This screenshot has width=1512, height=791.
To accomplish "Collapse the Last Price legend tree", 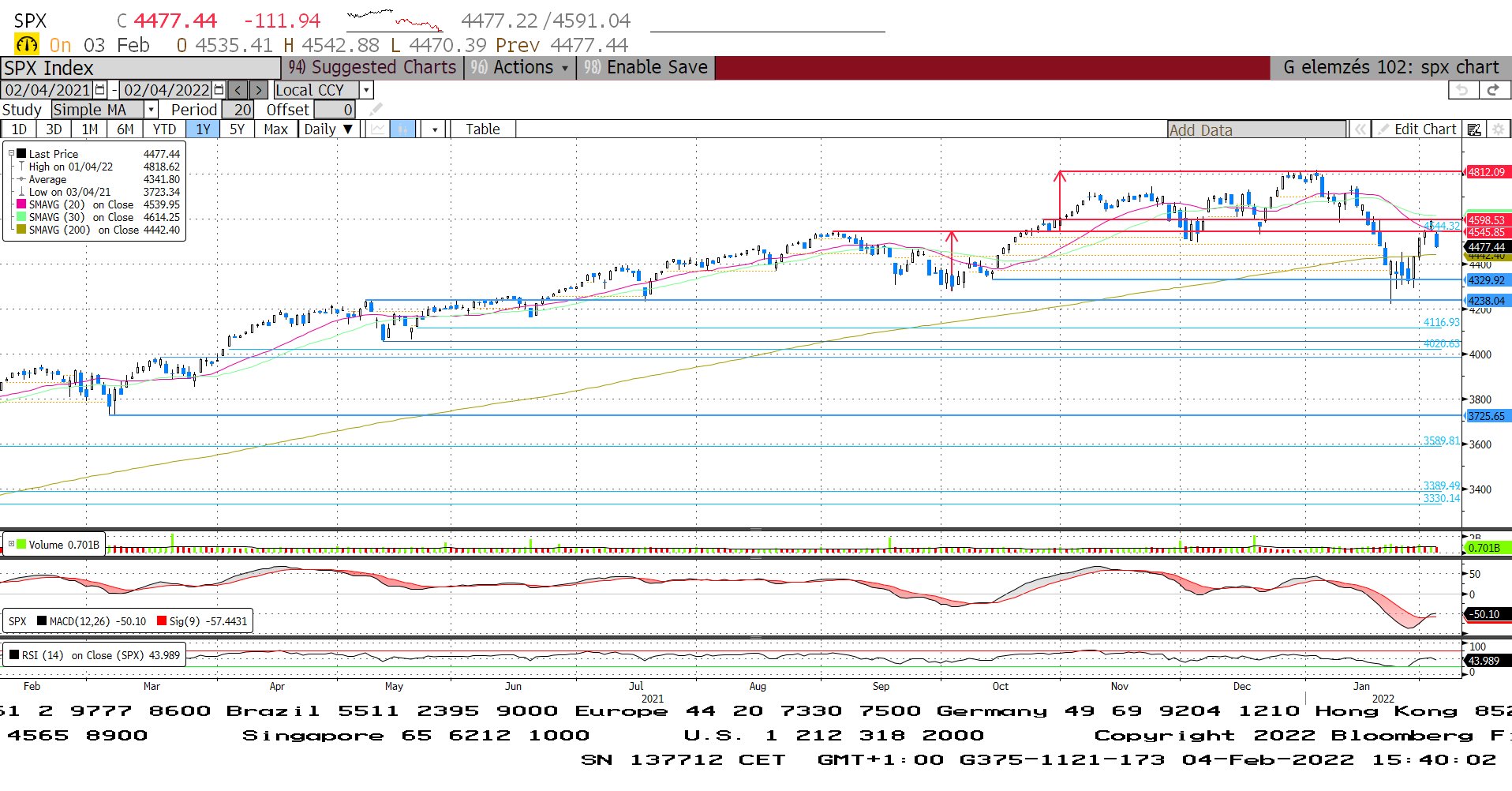I will tap(11, 154).
